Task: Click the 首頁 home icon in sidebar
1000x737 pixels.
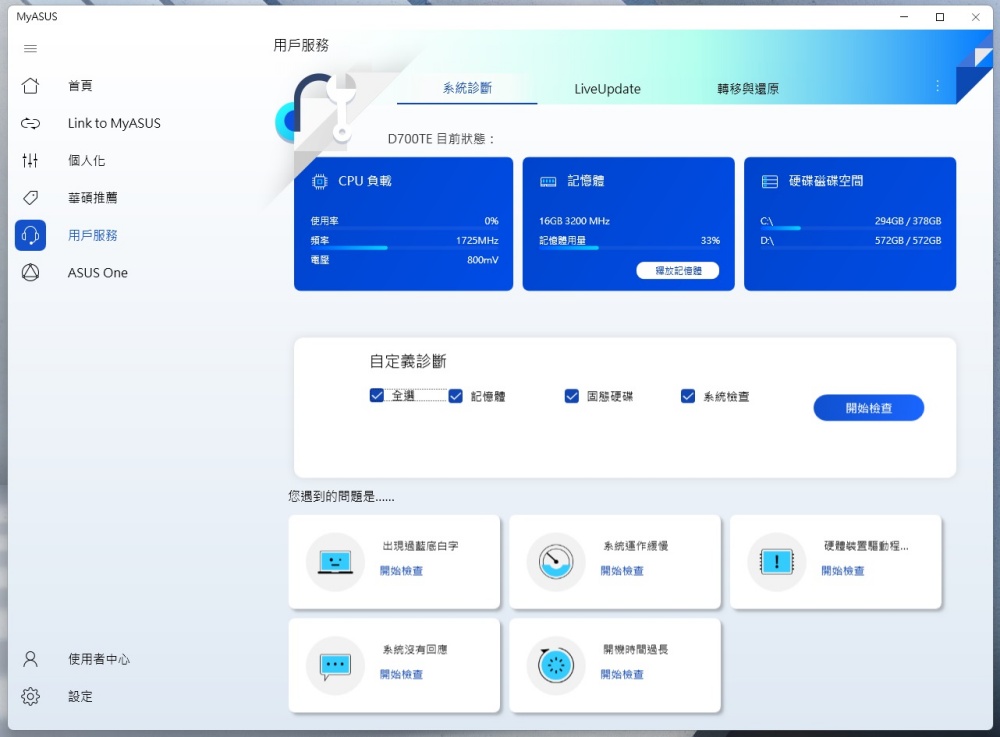Action: click(x=30, y=86)
